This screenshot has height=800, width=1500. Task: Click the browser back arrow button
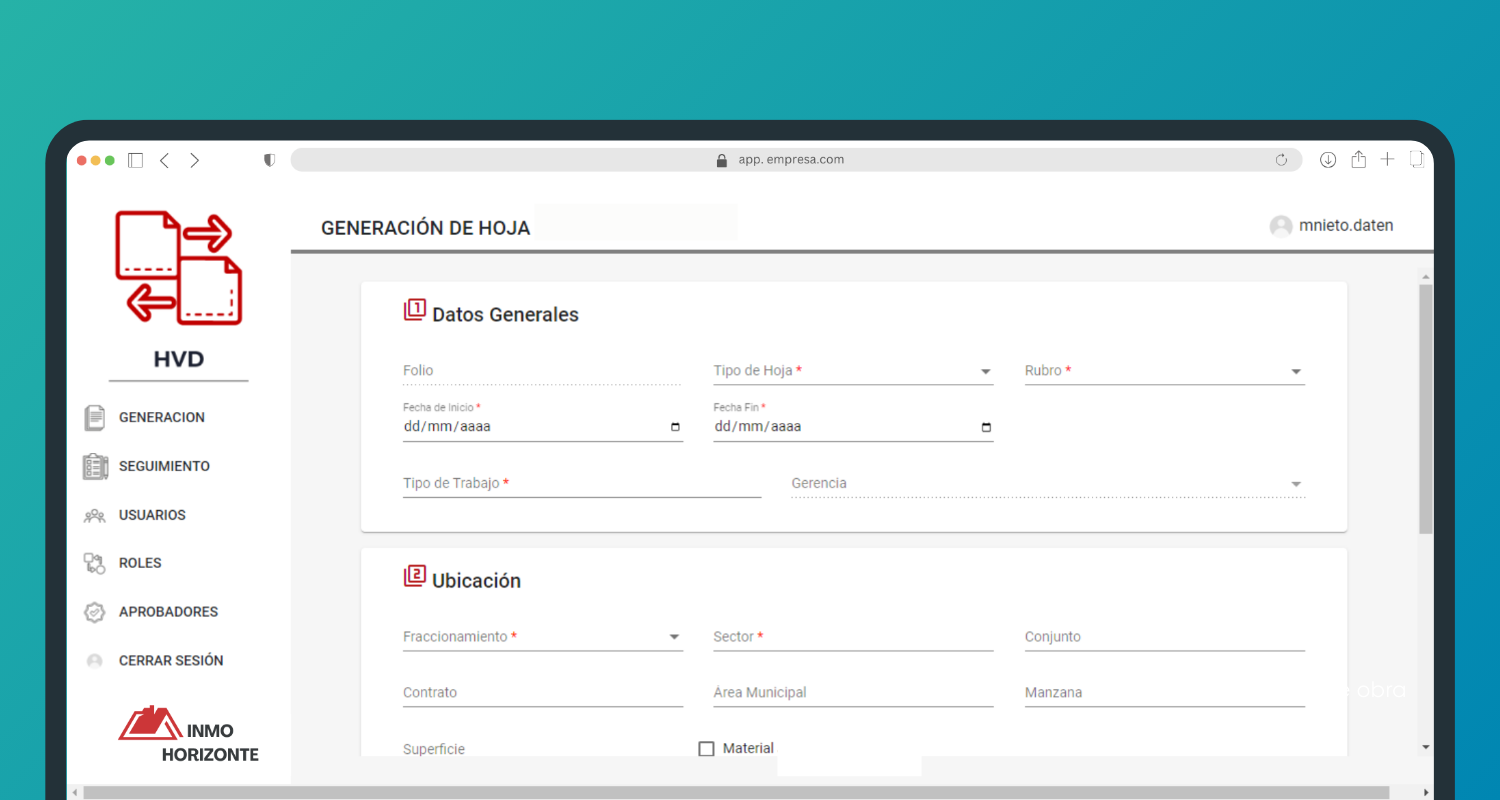[165, 160]
